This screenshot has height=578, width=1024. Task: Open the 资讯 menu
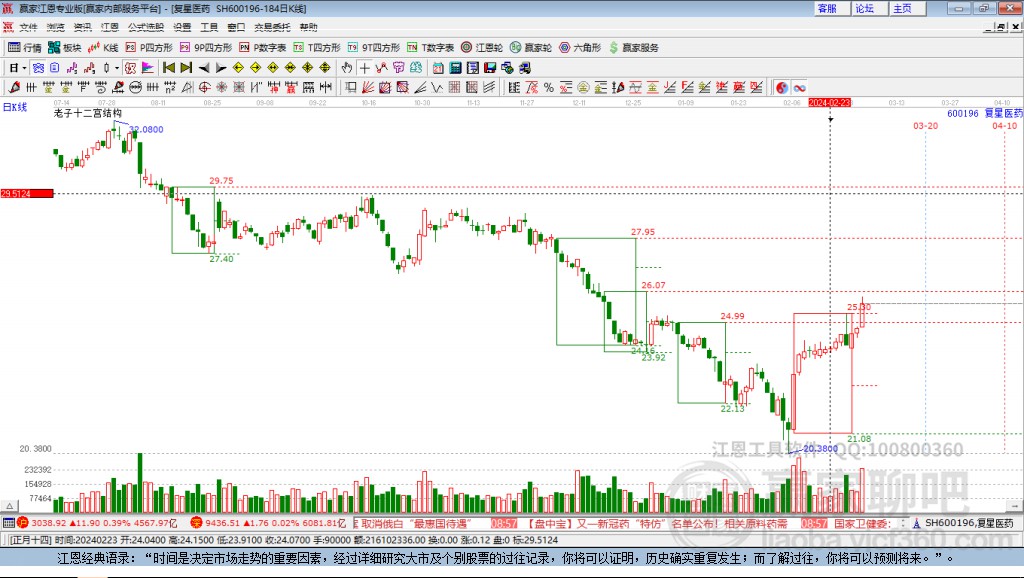point(82,27)
